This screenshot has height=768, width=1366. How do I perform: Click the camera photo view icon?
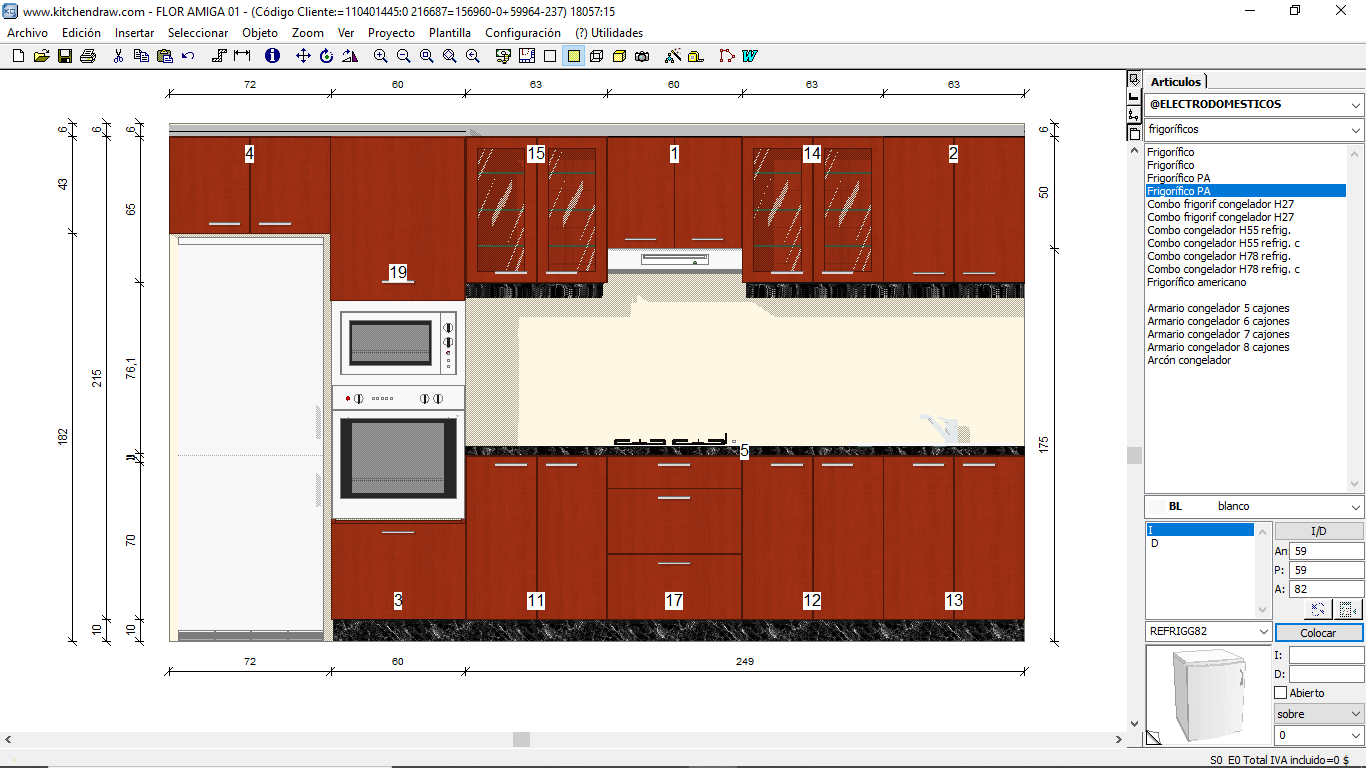(x=642, y=56)
